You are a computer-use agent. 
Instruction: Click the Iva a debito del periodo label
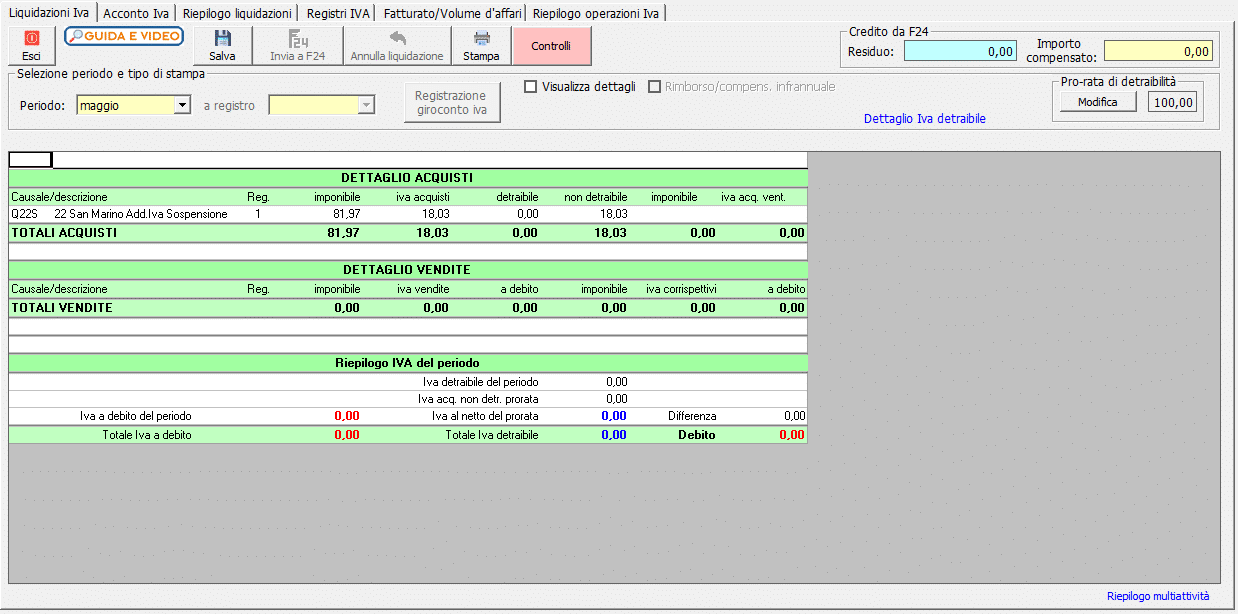136,416
